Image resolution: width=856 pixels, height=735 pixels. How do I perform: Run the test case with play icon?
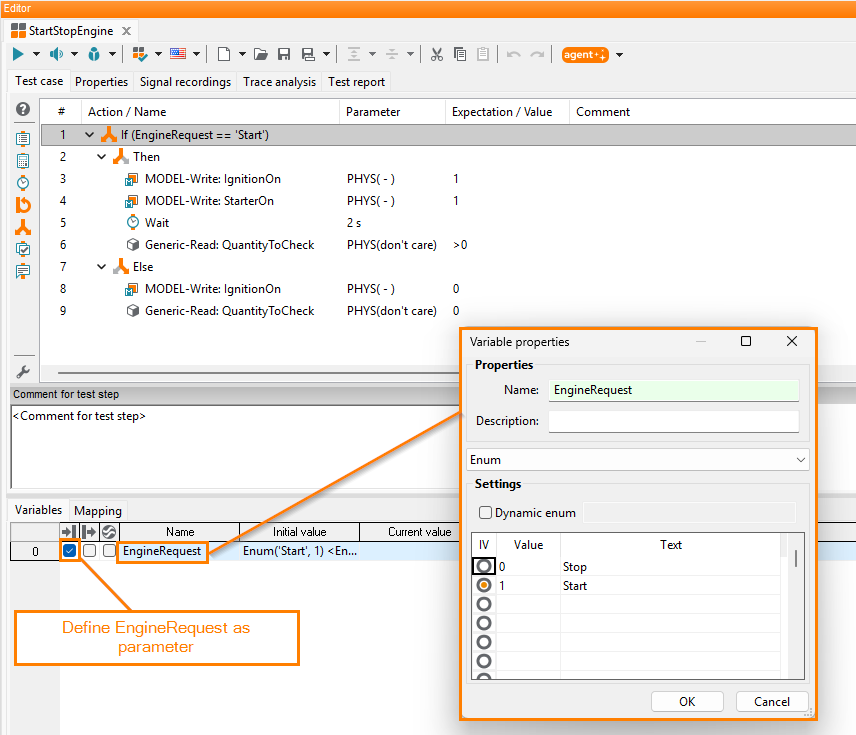(18, 54)
